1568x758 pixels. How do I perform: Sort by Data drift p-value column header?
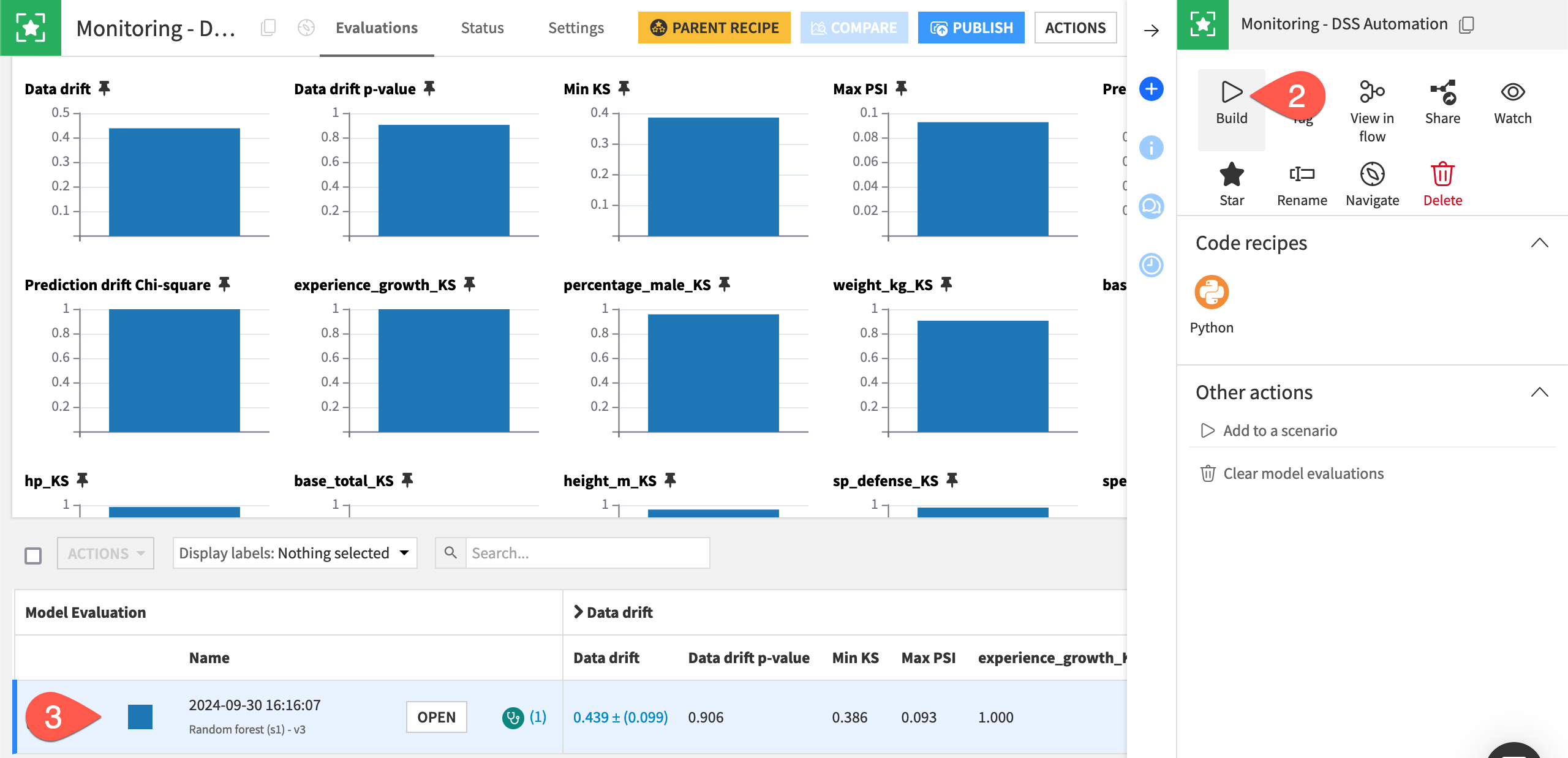[x=748, y=658]
